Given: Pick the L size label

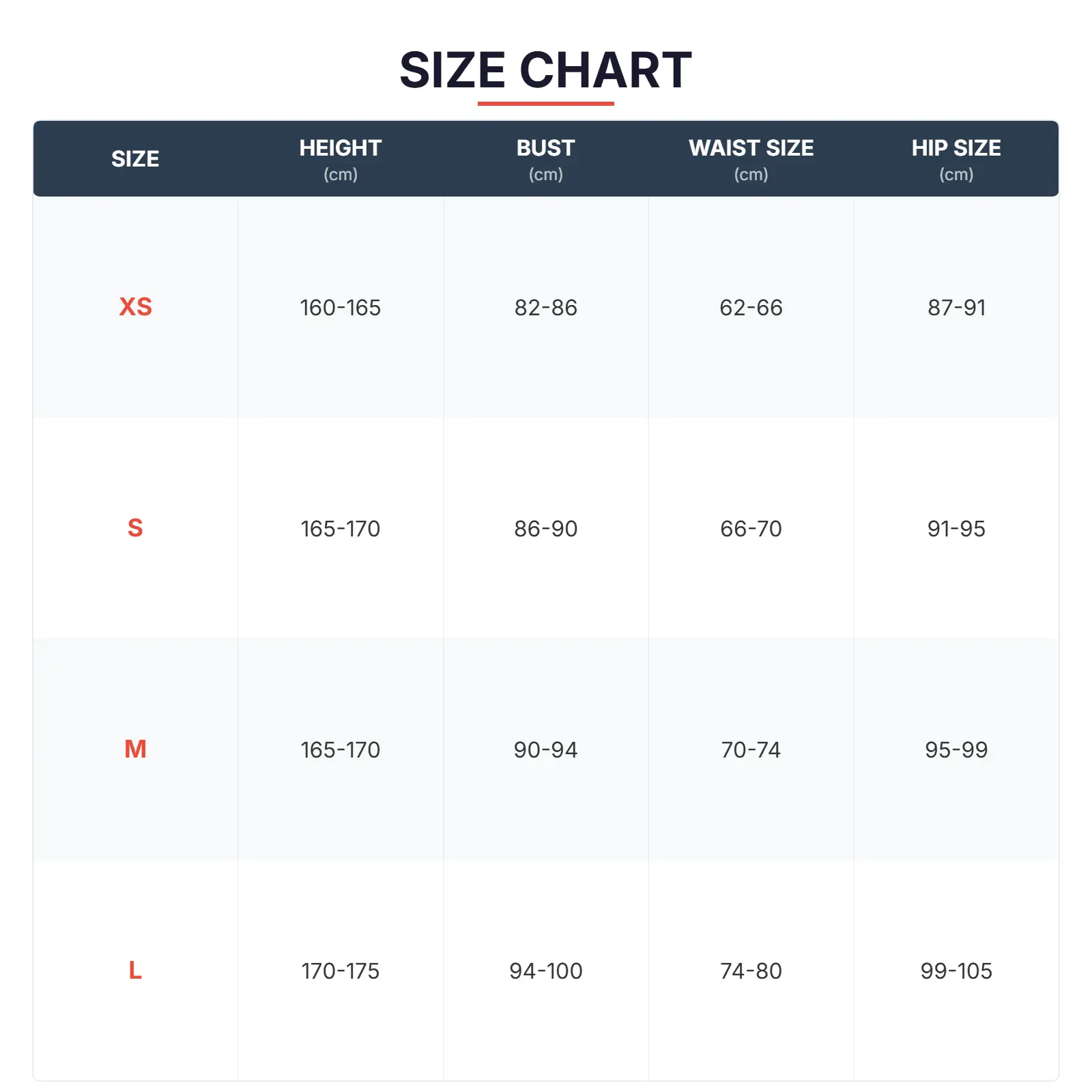Looking at the screenshot, I should 135,971.
